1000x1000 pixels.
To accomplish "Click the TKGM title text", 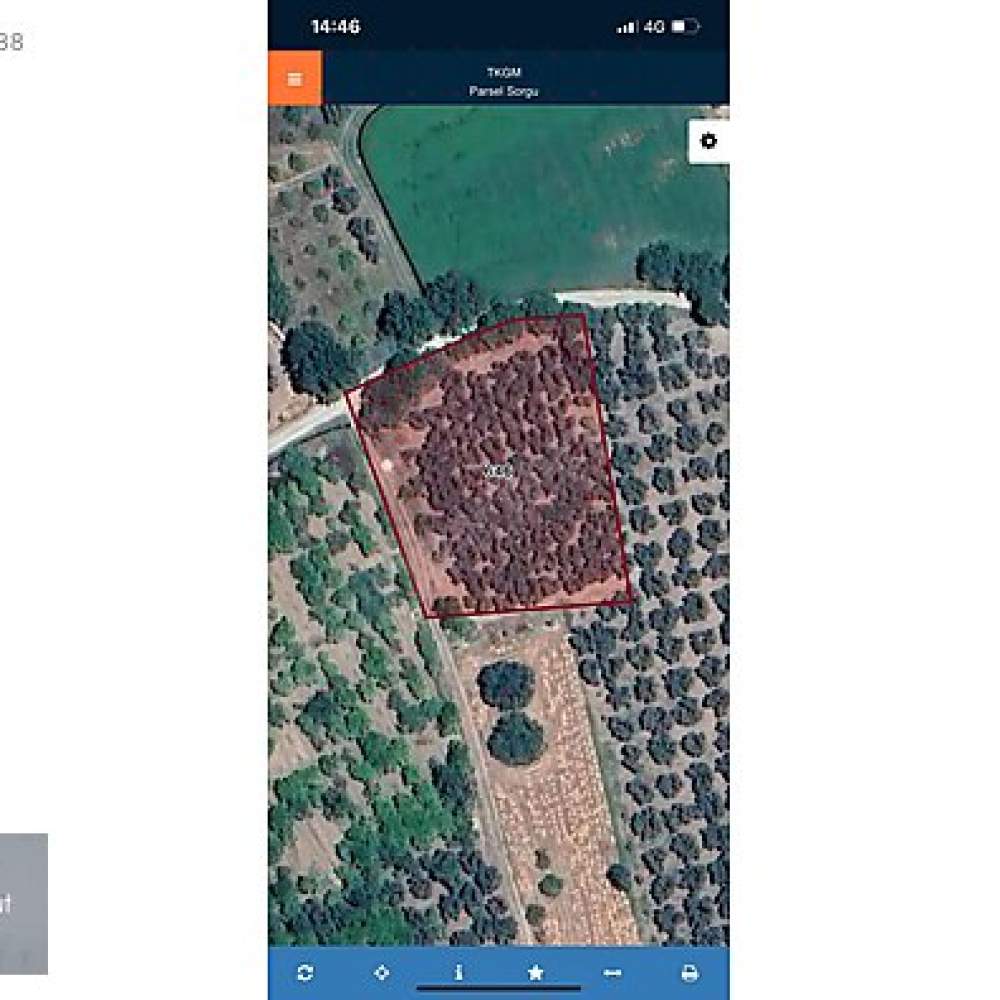I will (x=504, y=73).
